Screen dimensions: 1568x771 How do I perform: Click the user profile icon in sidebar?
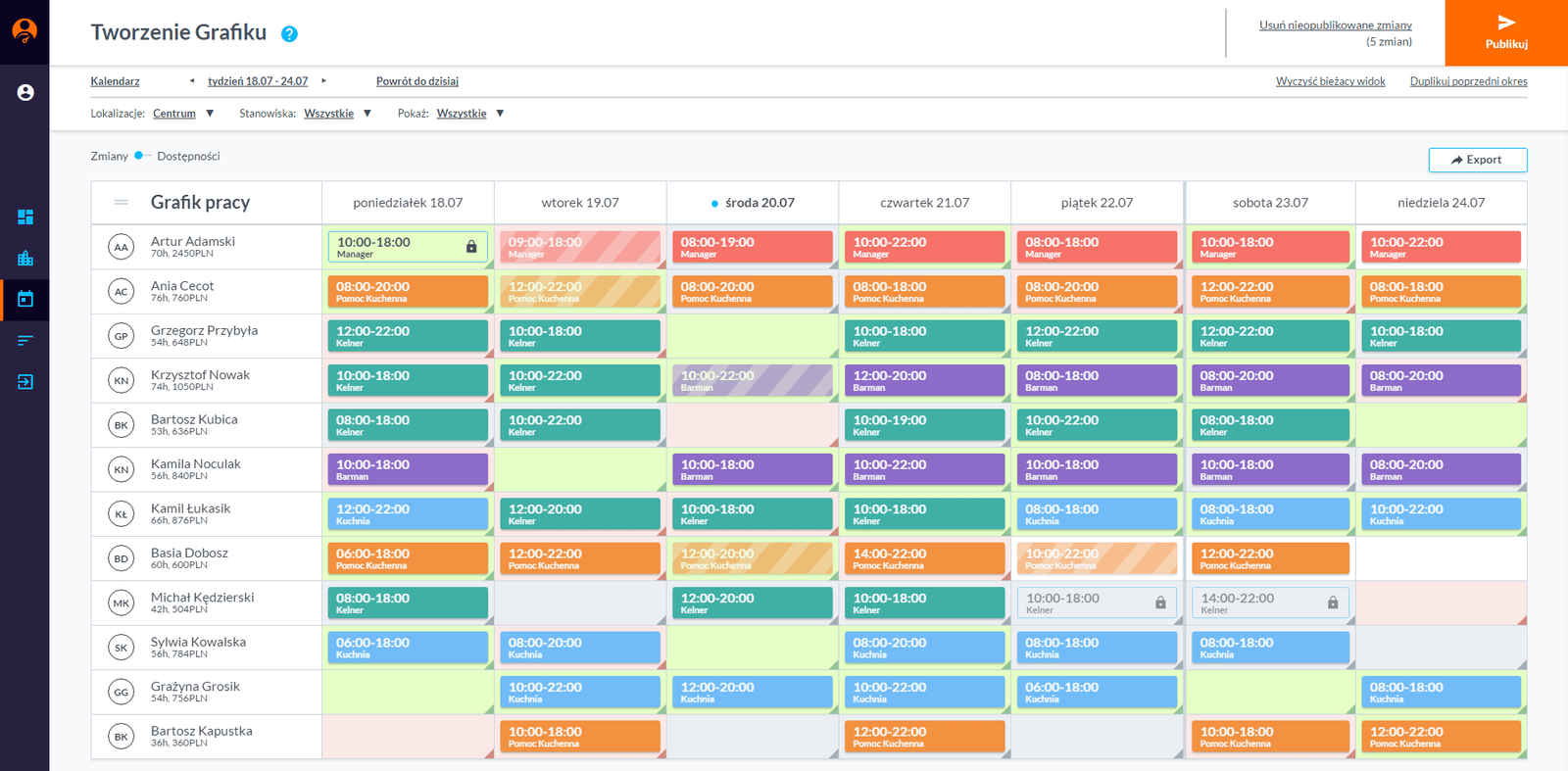(25, 92)
